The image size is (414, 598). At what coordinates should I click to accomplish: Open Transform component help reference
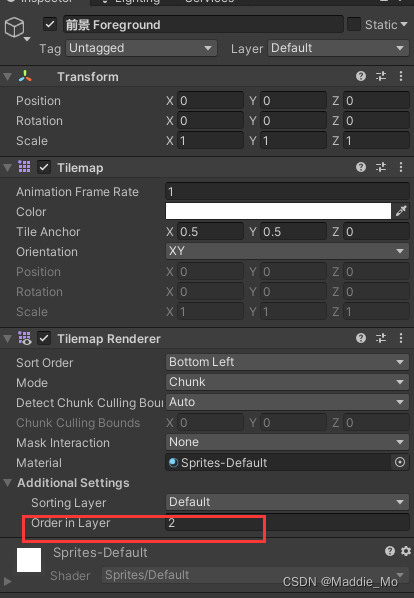click(361, 76)
